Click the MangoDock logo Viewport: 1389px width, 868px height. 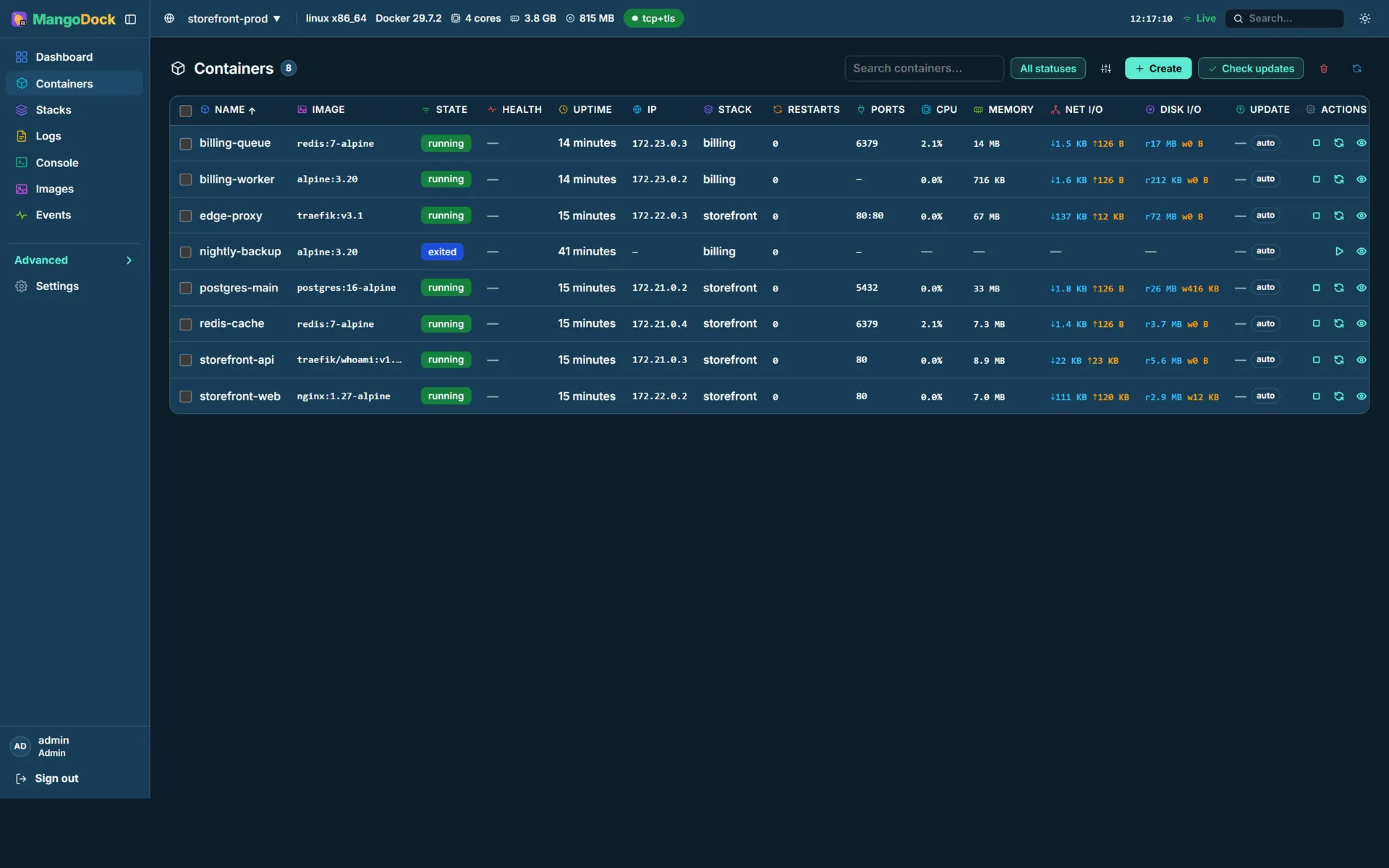(x=64, y=19)
